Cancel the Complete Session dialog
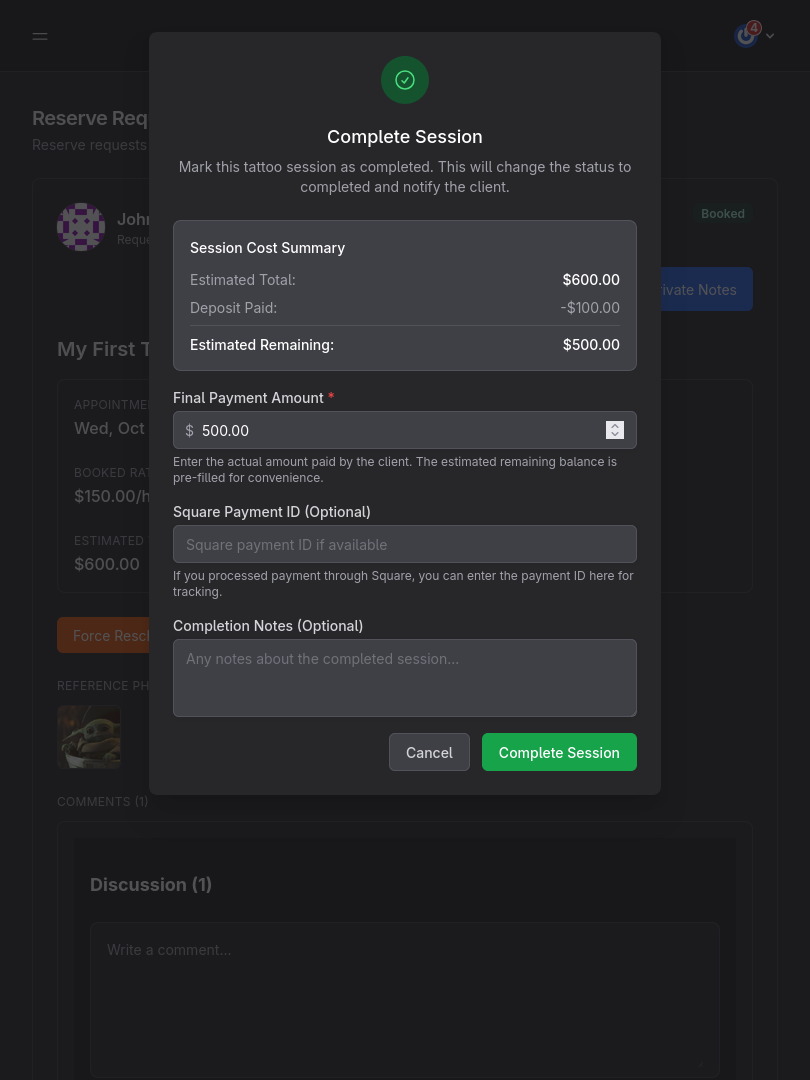Viewport: 810px width, 1080px height. pos(429,752)
